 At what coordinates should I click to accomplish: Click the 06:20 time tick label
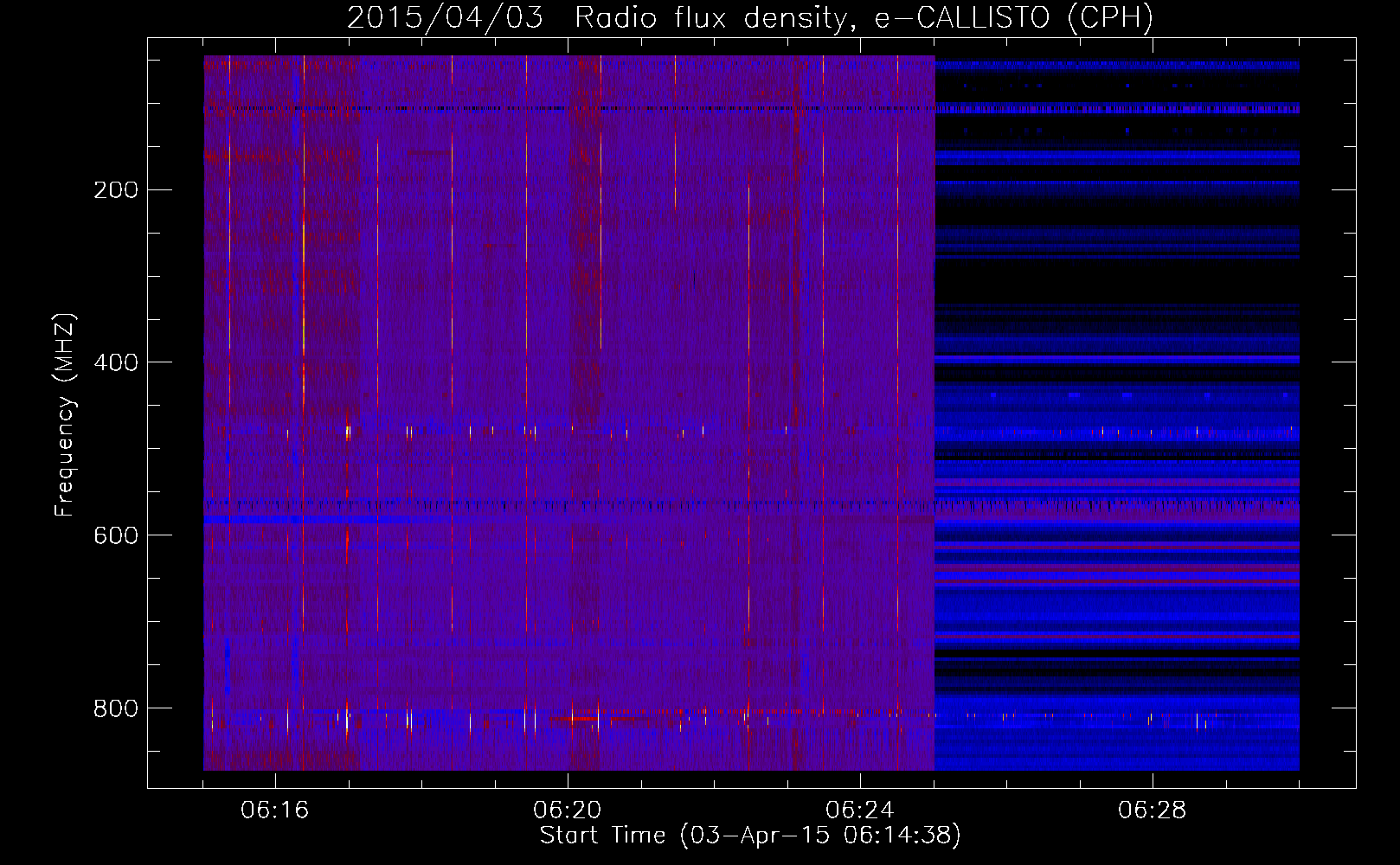click(568, 811)
